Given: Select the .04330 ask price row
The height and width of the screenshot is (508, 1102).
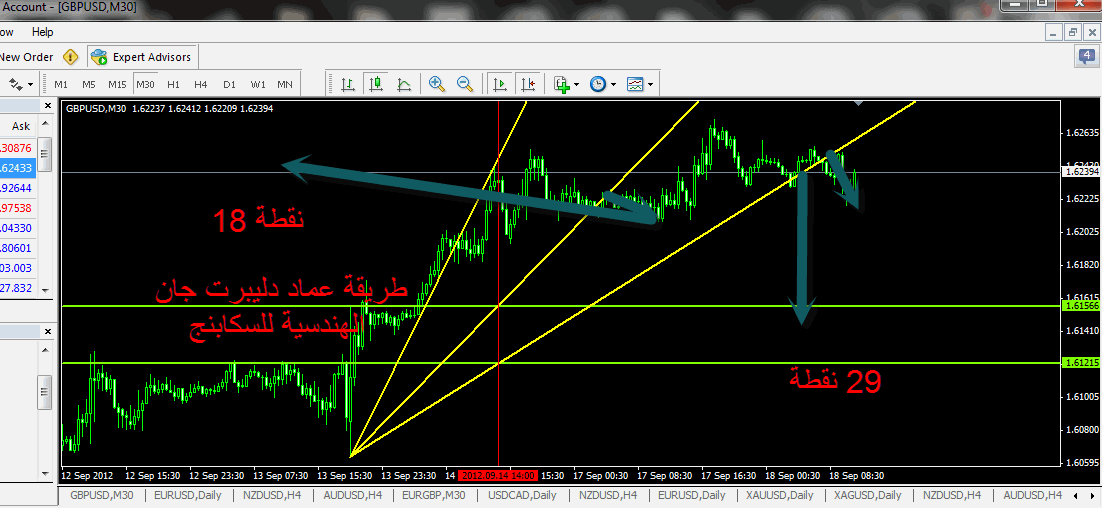Looking at the screenshot, I should pyautogui.click(x=18, y=228).
